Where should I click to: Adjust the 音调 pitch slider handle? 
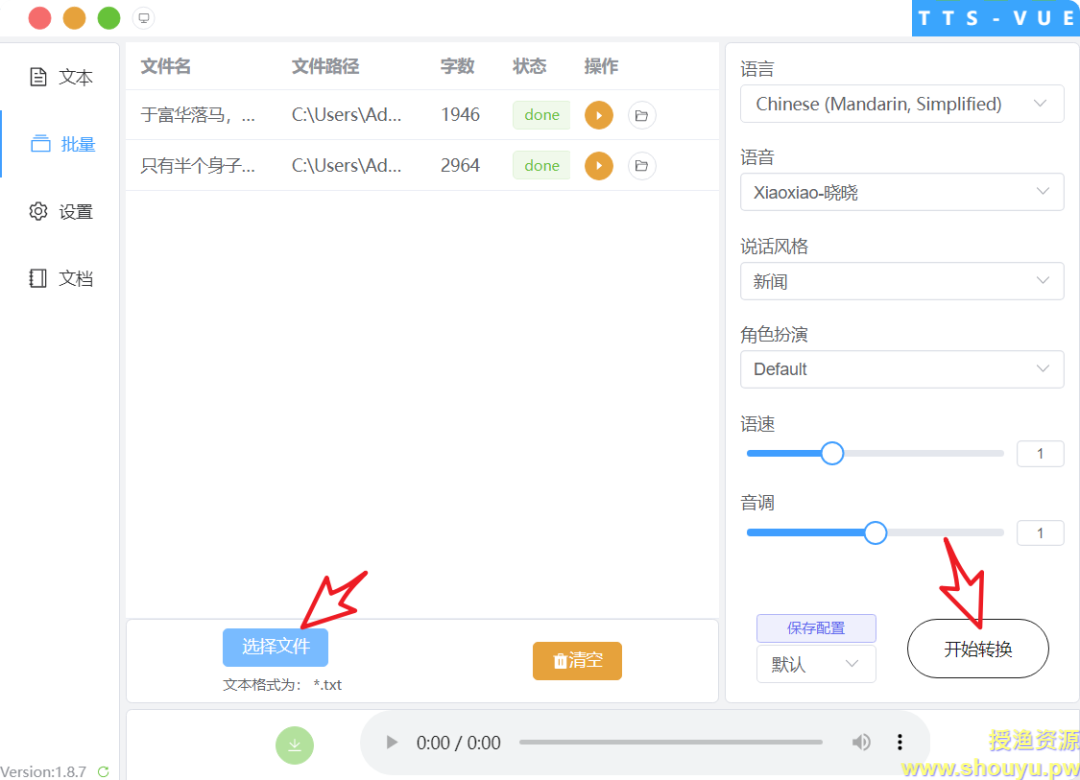pyautogui.click(x=875, y=533)
